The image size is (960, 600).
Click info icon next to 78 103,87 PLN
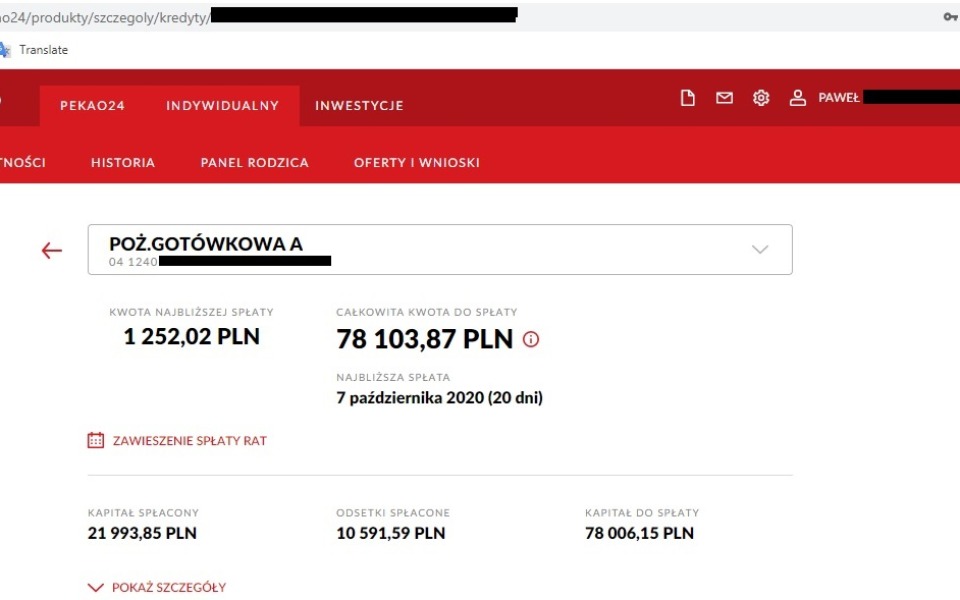pos(531,339)
